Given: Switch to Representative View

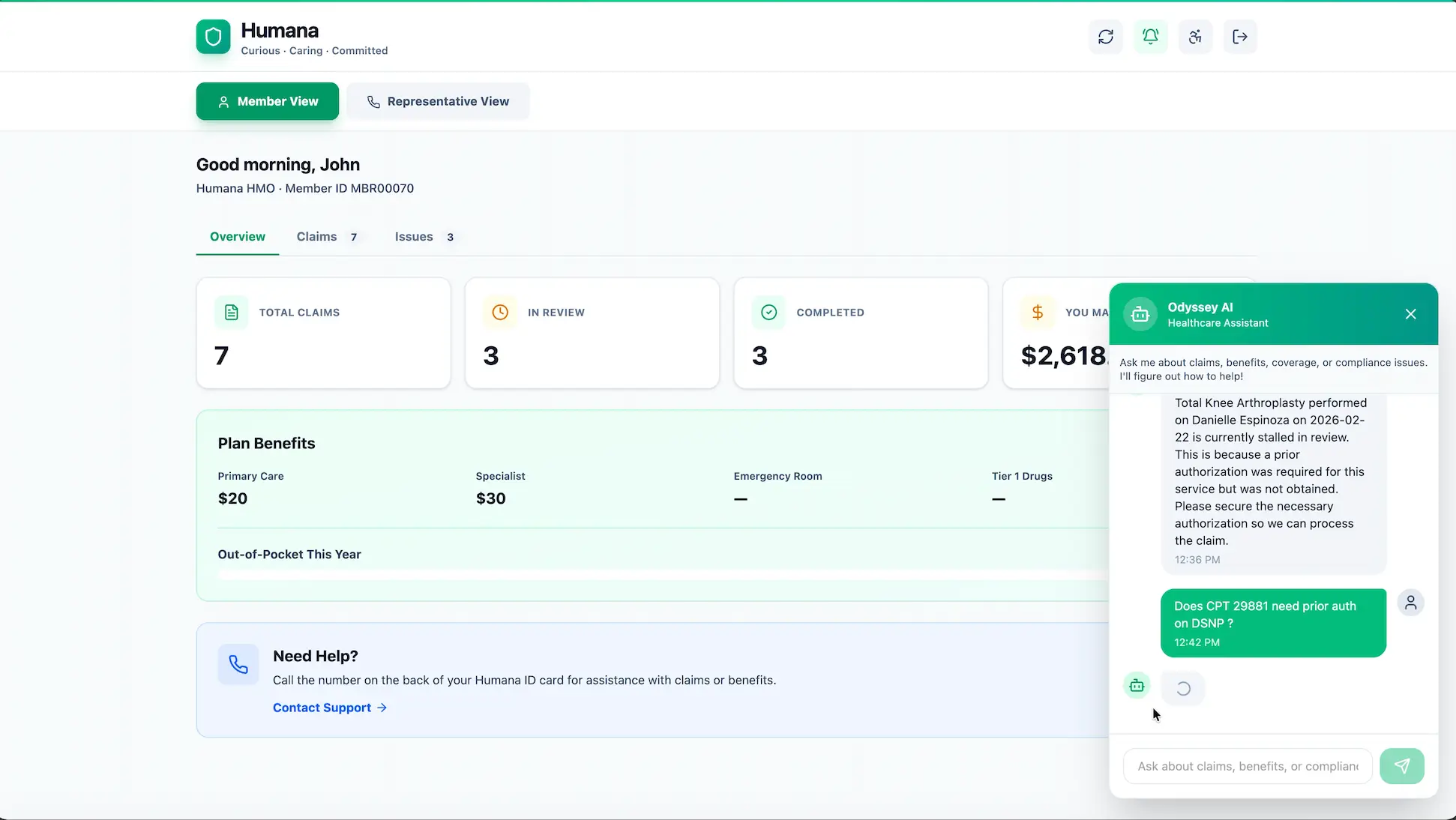Looking at the screenshot, I should (438, 101).
